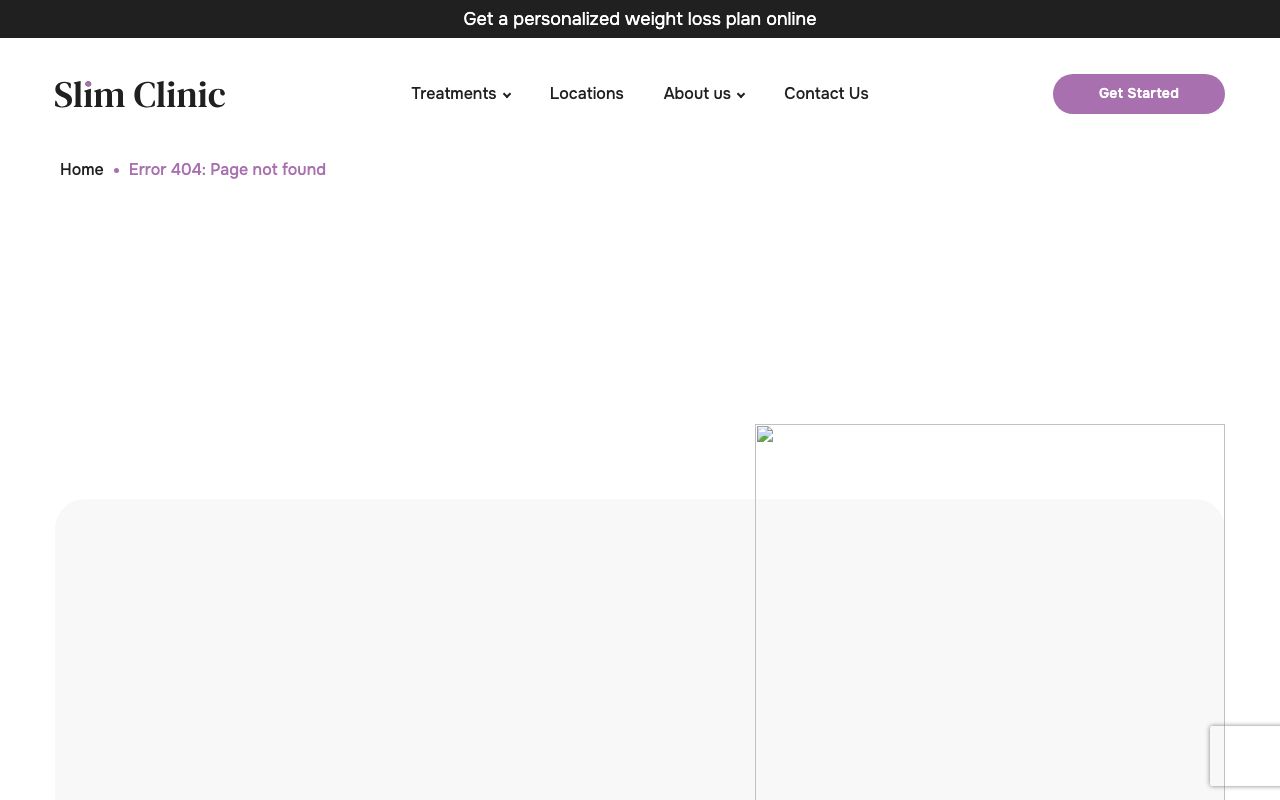Click the gray rounded content panel

tap(400, 650)
